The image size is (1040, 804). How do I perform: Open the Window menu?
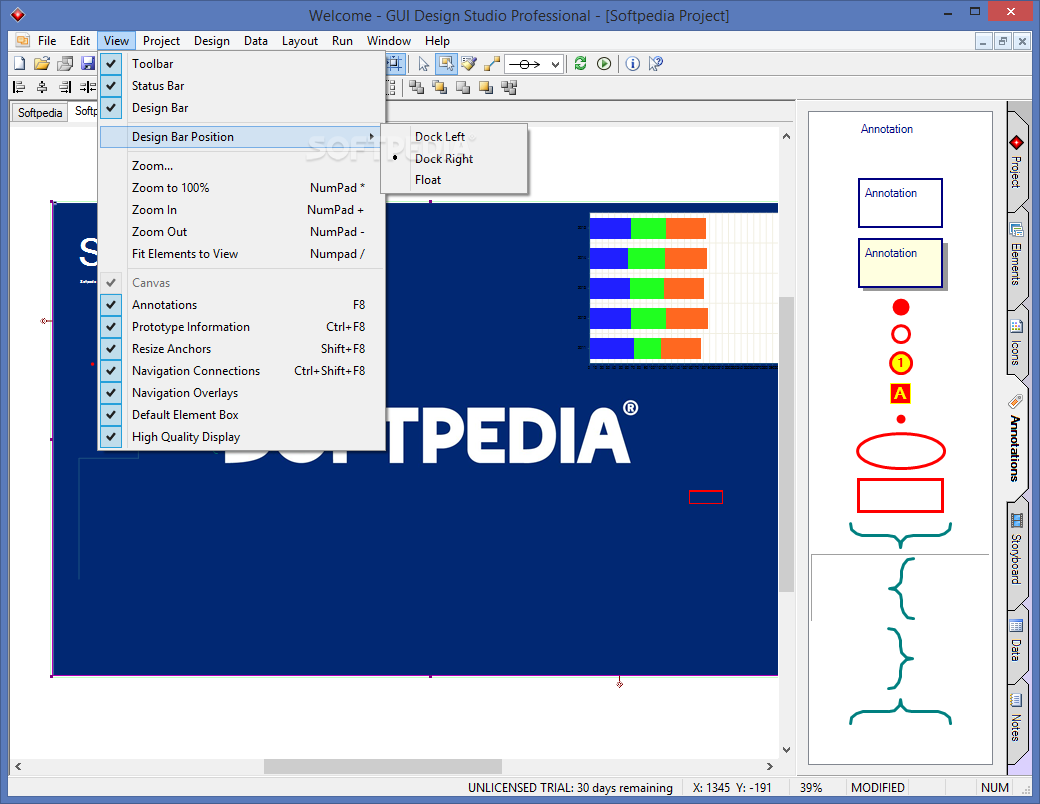389,40
